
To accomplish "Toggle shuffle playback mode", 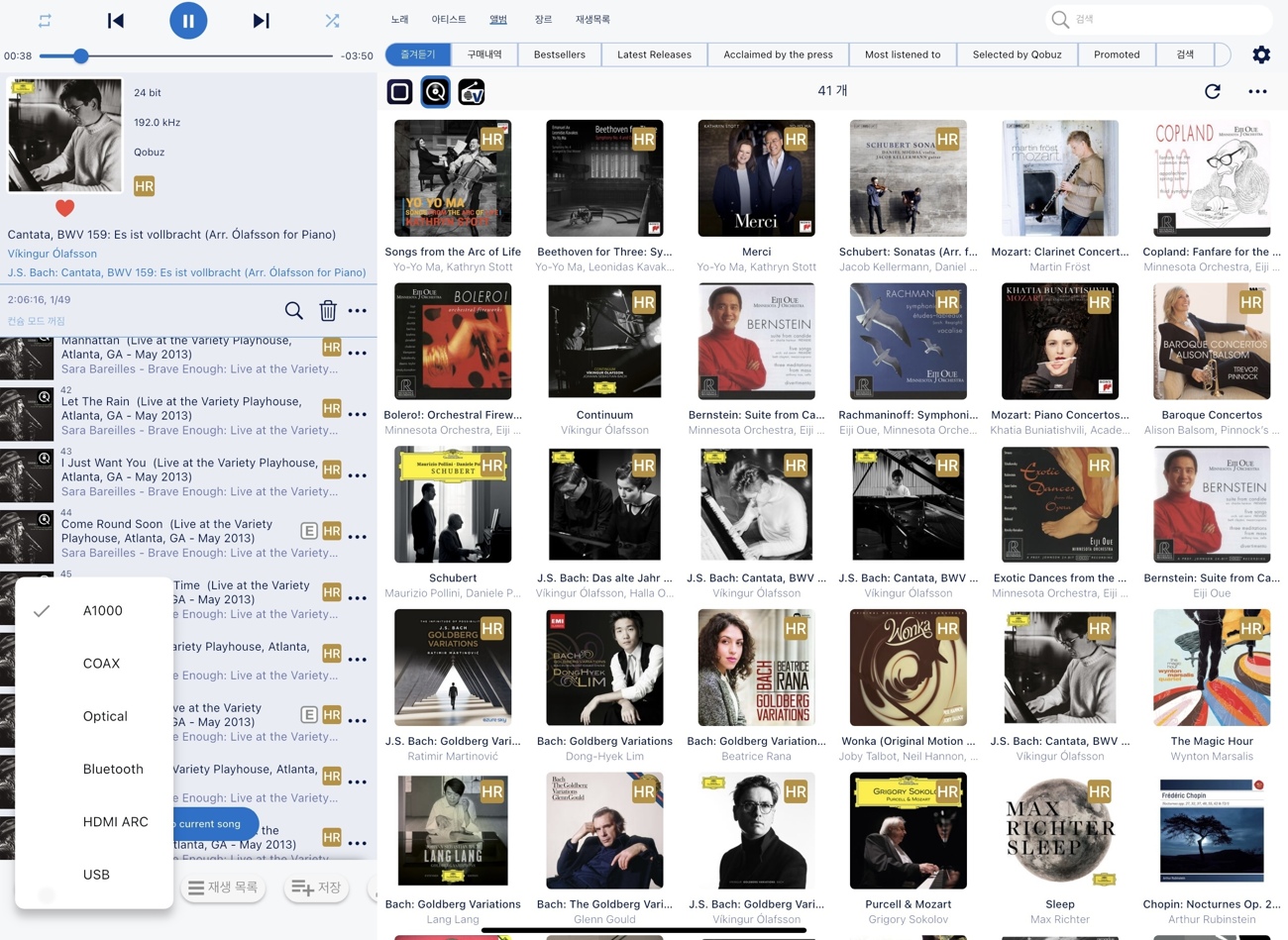I will point(332,21).
